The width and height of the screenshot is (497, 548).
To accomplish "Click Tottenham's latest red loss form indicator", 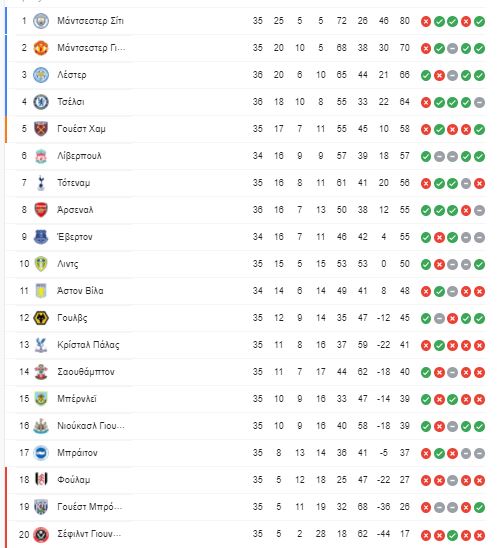I will point(479,183).
